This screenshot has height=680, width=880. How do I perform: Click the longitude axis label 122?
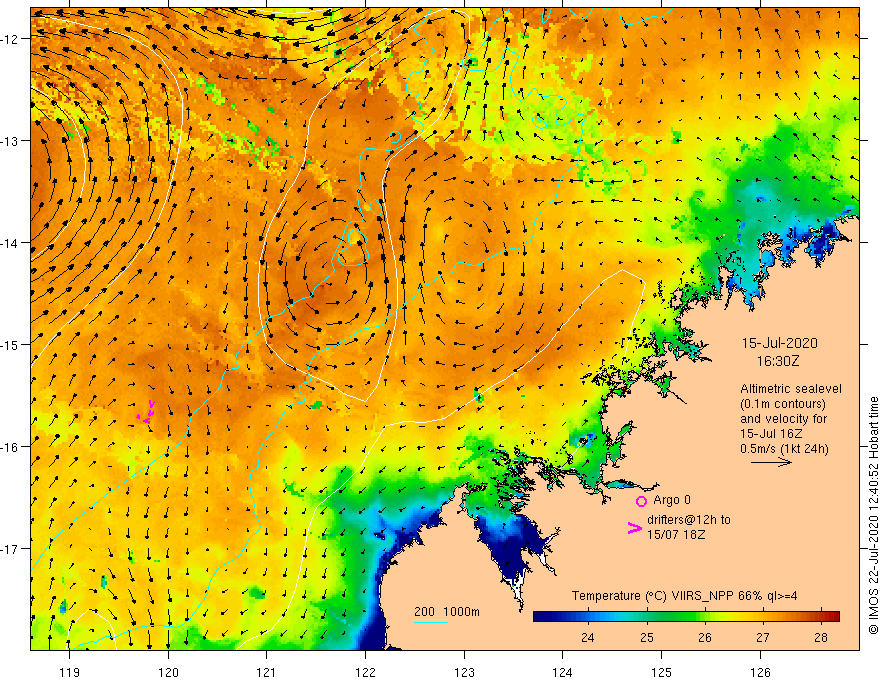click(365, 672)
